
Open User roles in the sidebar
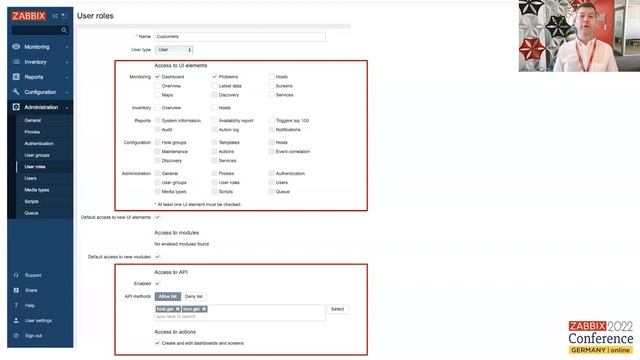pyautogui.click(x=35, y=167)
